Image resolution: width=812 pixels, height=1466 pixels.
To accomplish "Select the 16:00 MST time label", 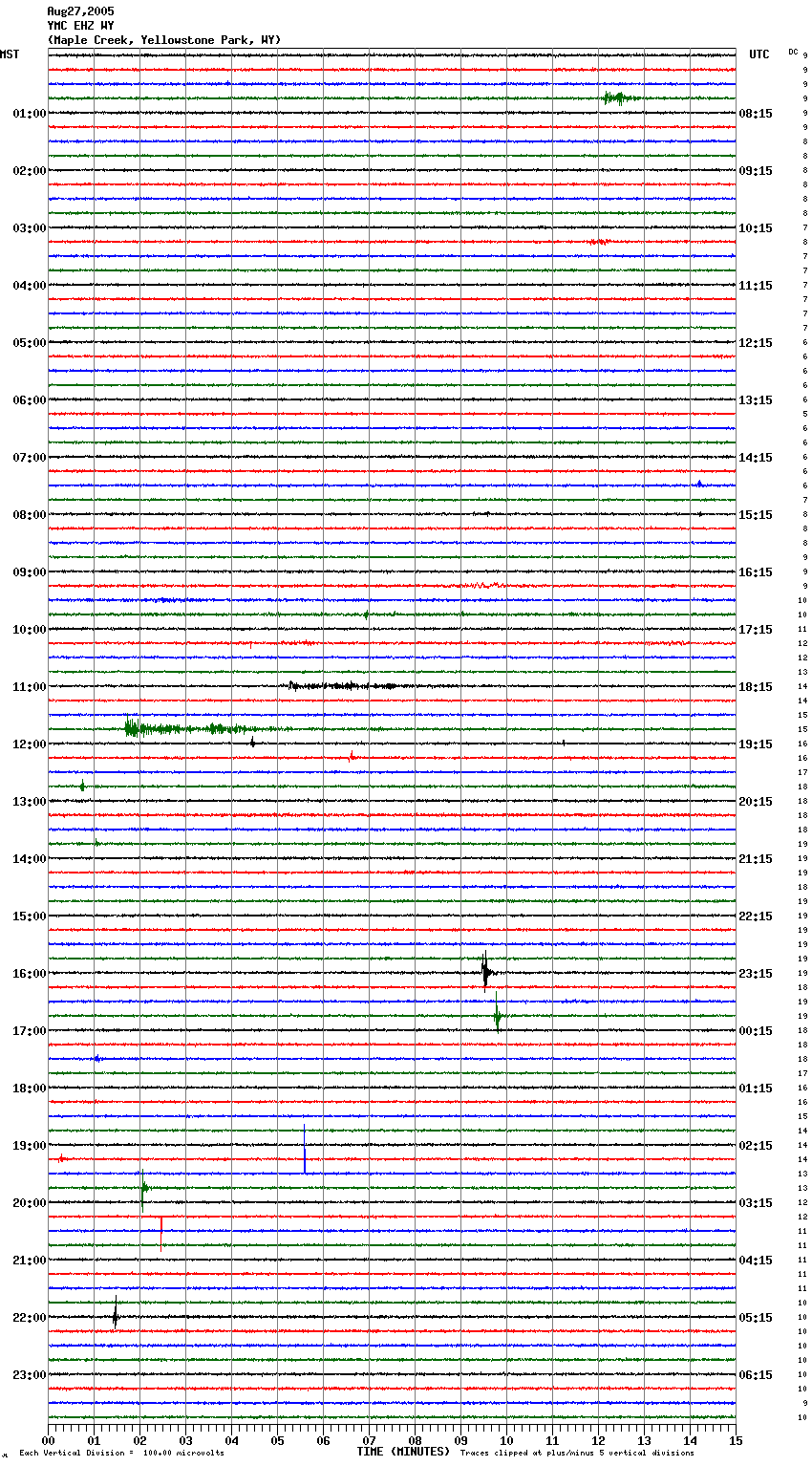I will tap(30, 974).
